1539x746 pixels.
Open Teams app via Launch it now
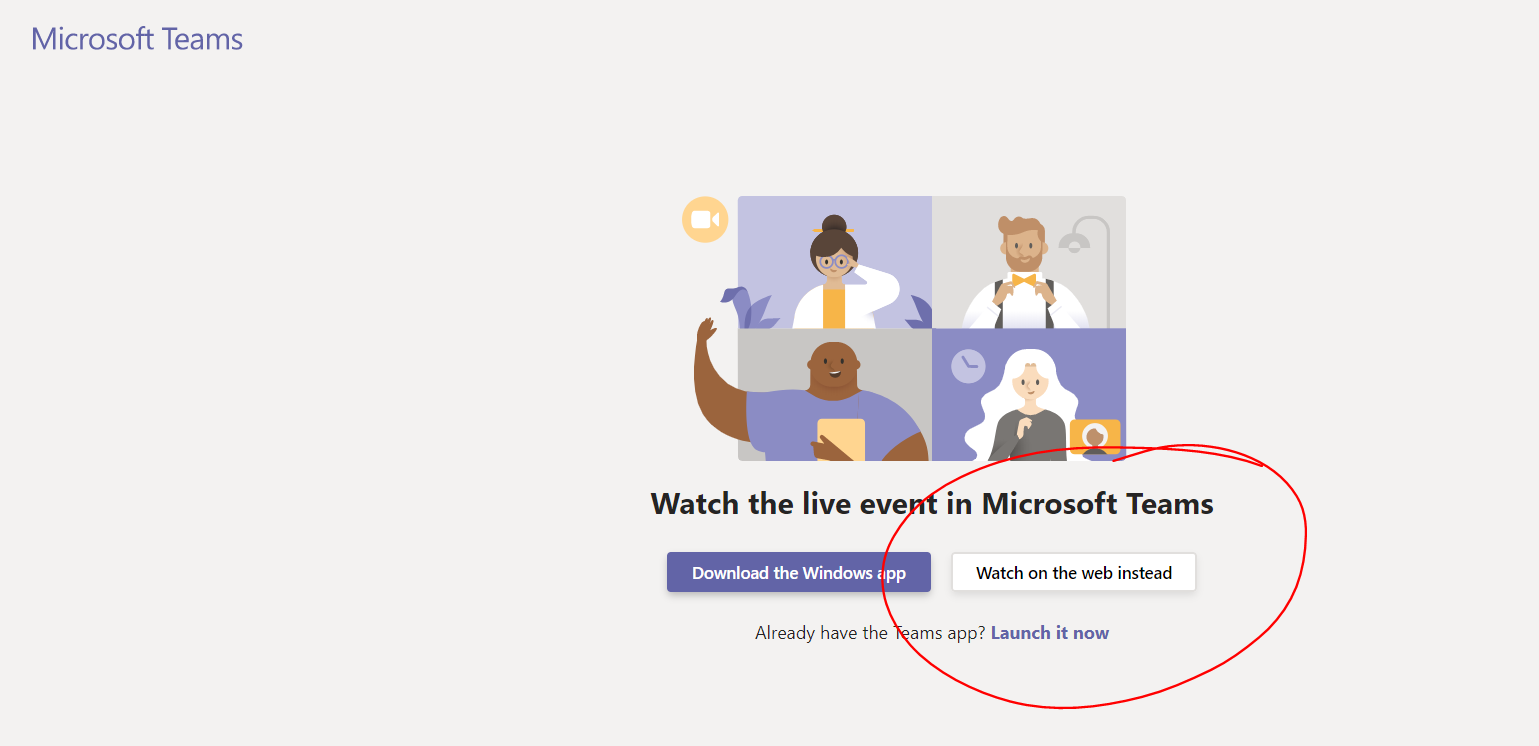click(x=1049, y=633)
